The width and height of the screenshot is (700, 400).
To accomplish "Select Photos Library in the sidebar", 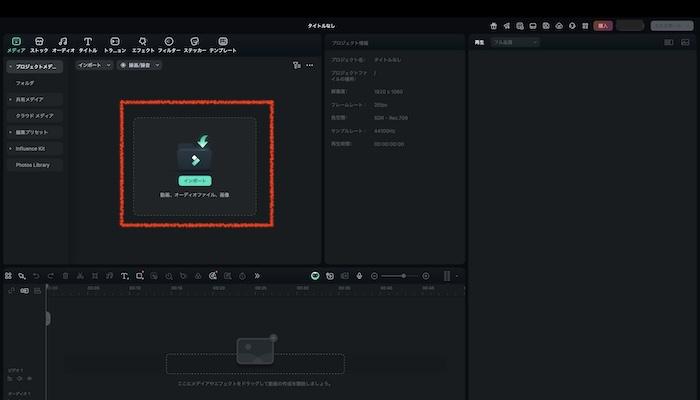I will tap(33, 165).
